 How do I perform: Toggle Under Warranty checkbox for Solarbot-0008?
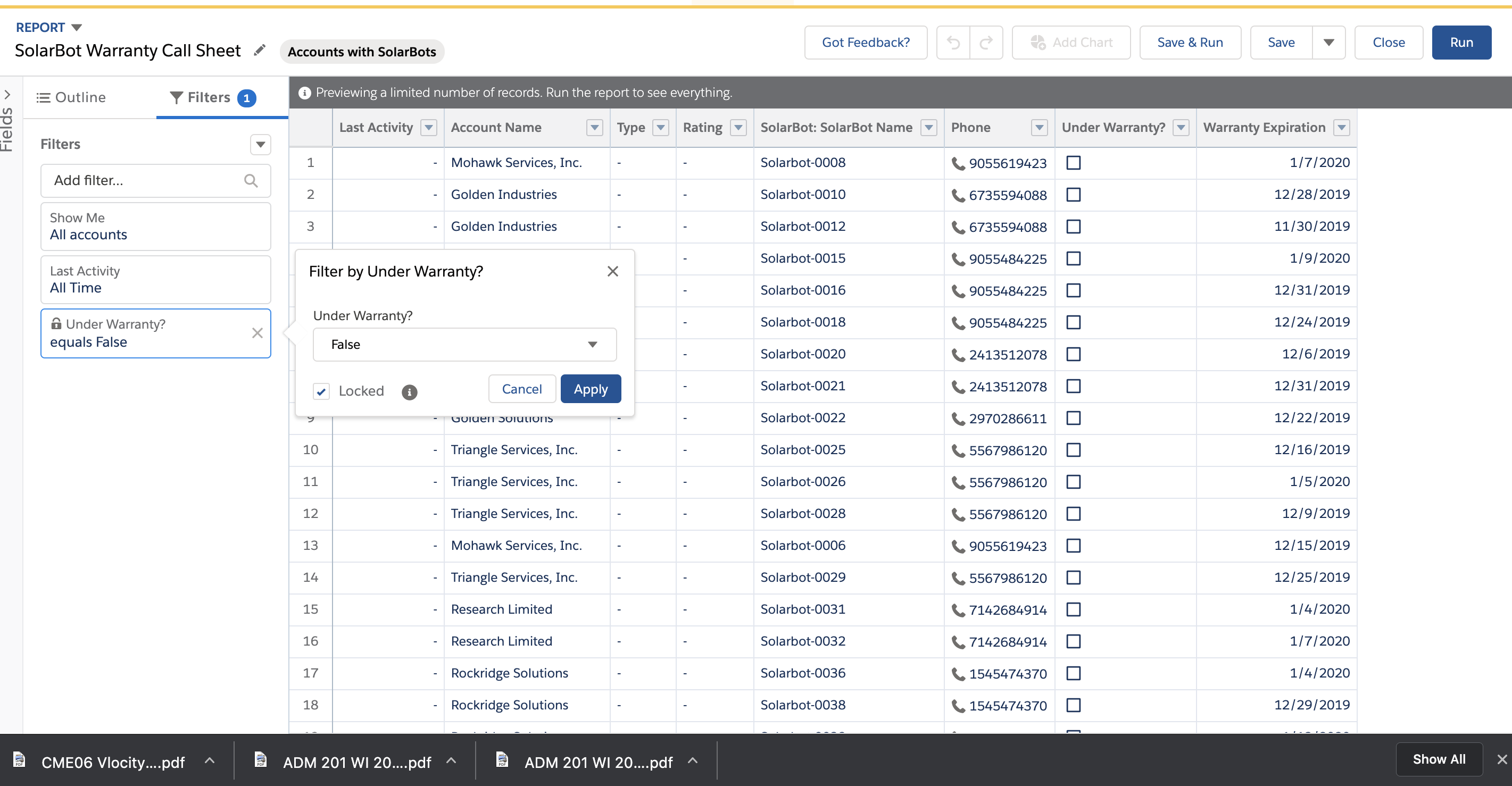coord(1073,163)
